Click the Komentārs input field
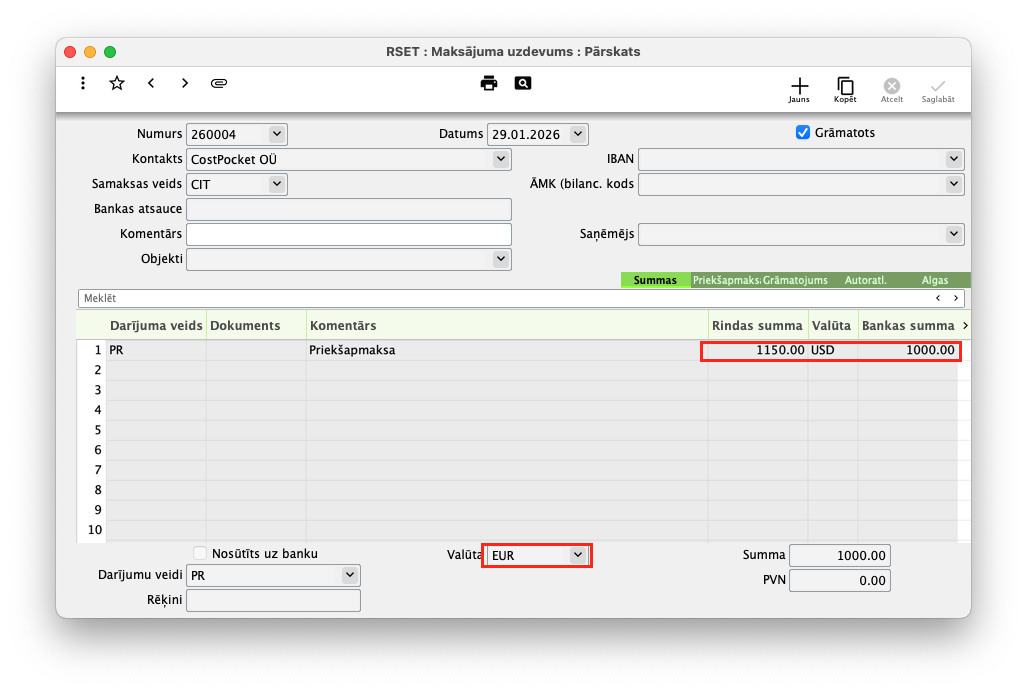This screenshot has width=1027, height=692. click(348, 234)
